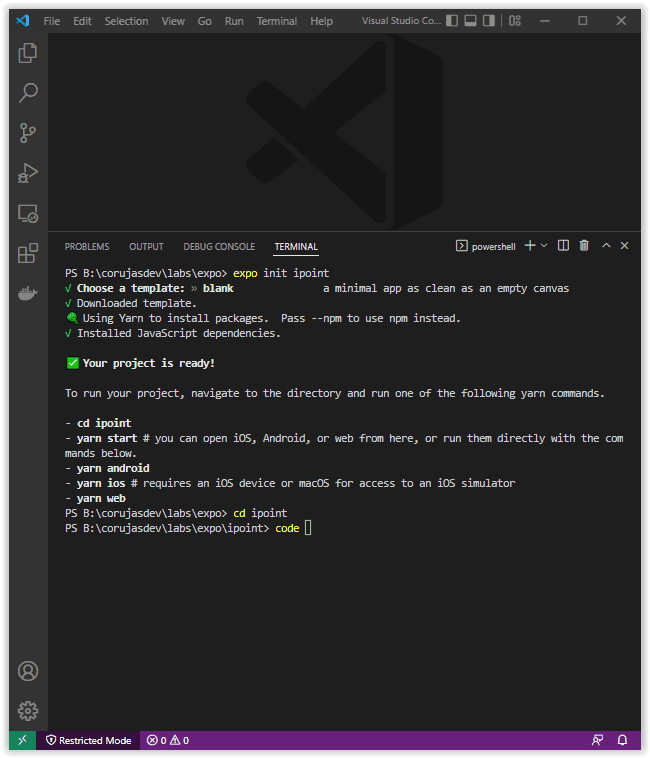Open the Search view in activity bar

tap(28, 92)
